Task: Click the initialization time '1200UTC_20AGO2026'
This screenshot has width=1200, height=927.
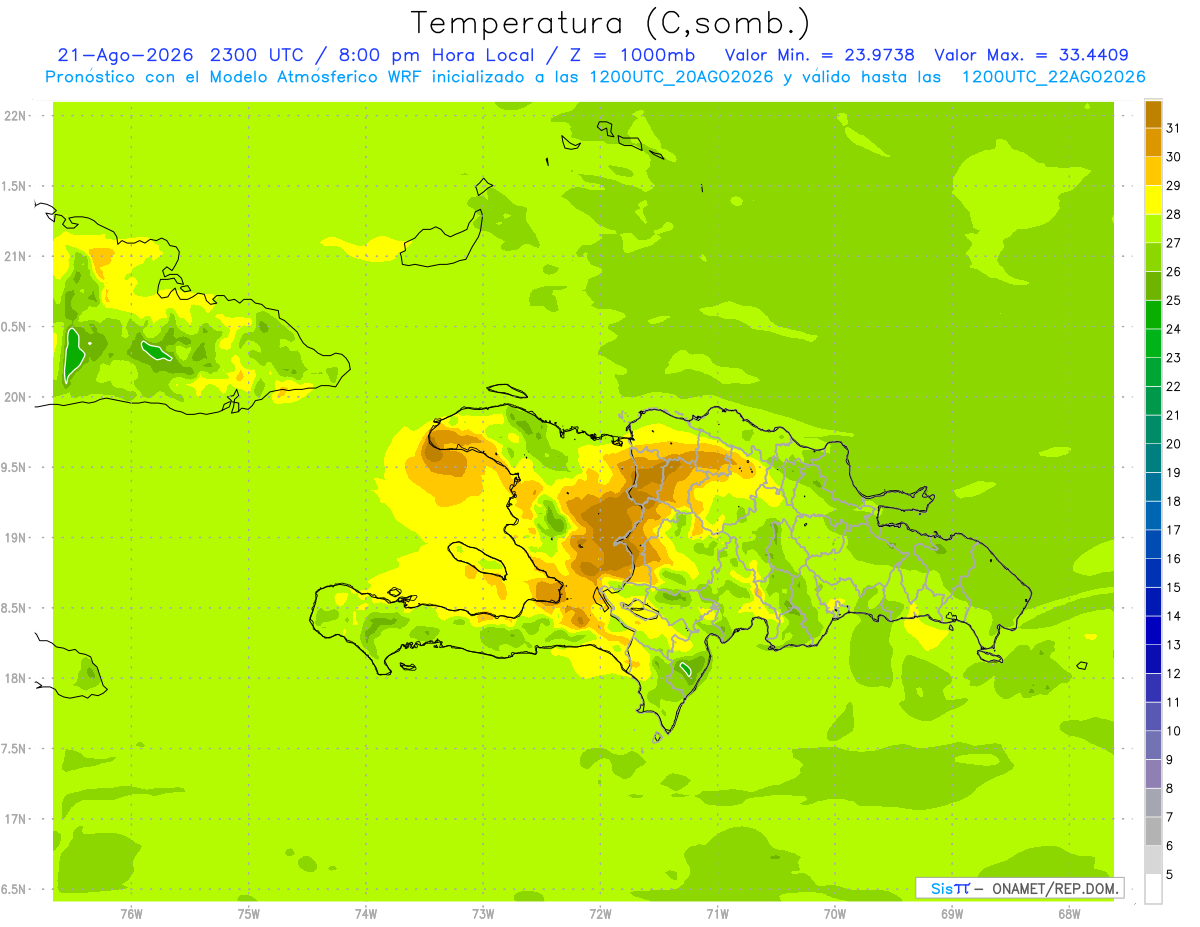Action: (x=674, y=77)
